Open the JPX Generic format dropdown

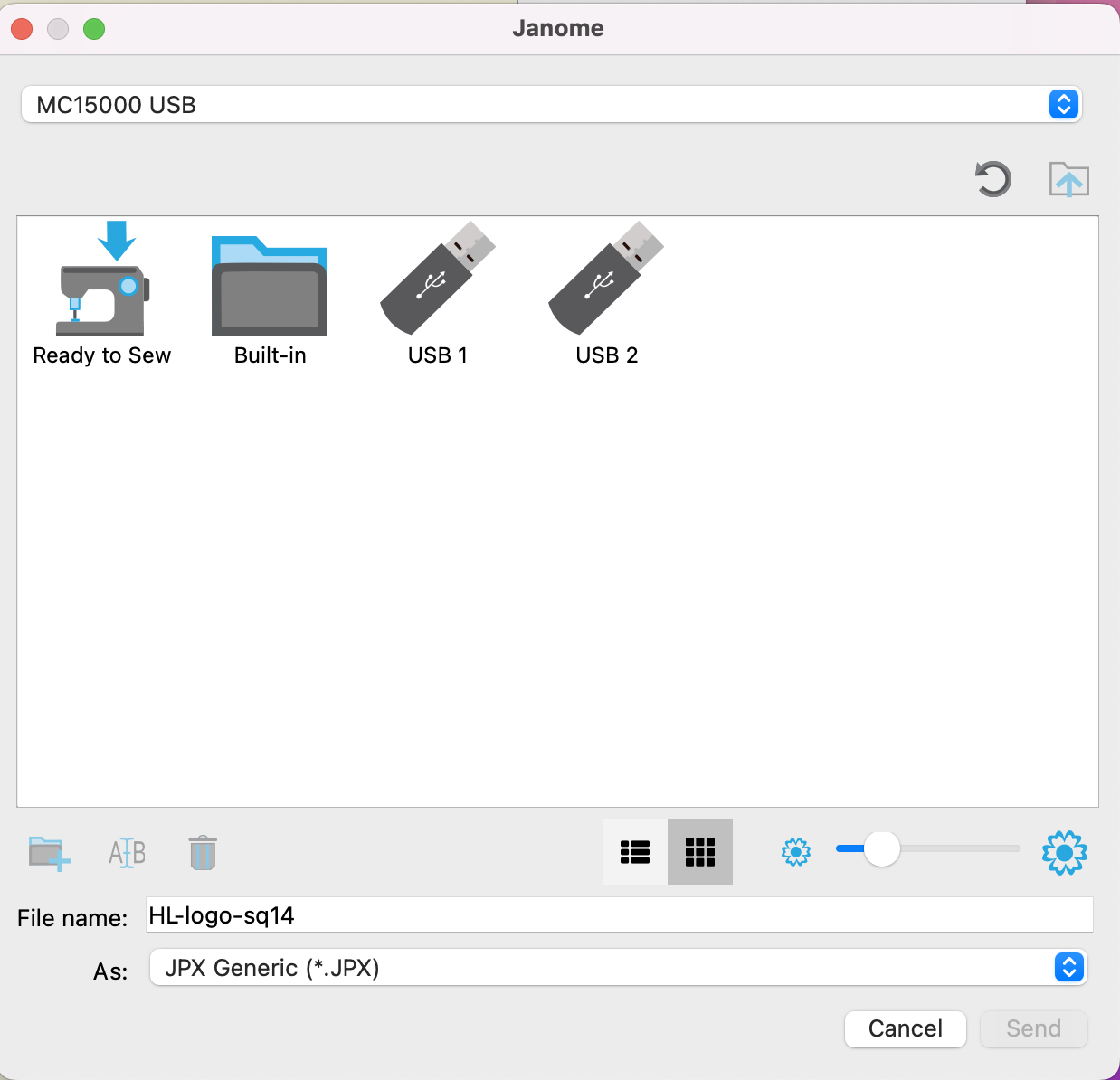618,968
